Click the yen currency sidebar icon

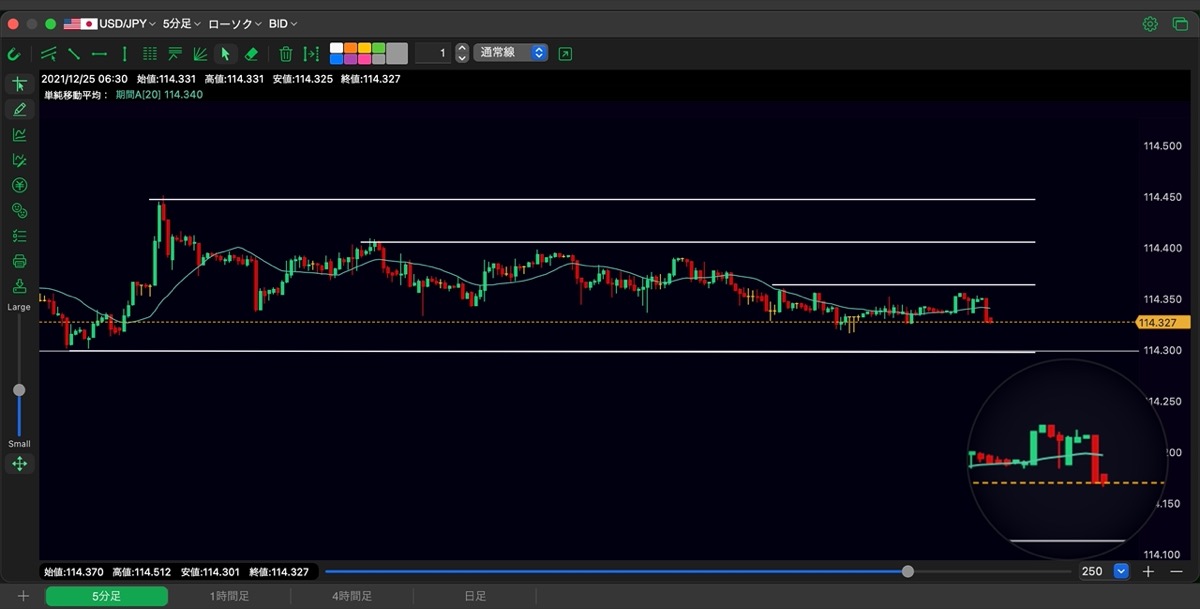19,185
